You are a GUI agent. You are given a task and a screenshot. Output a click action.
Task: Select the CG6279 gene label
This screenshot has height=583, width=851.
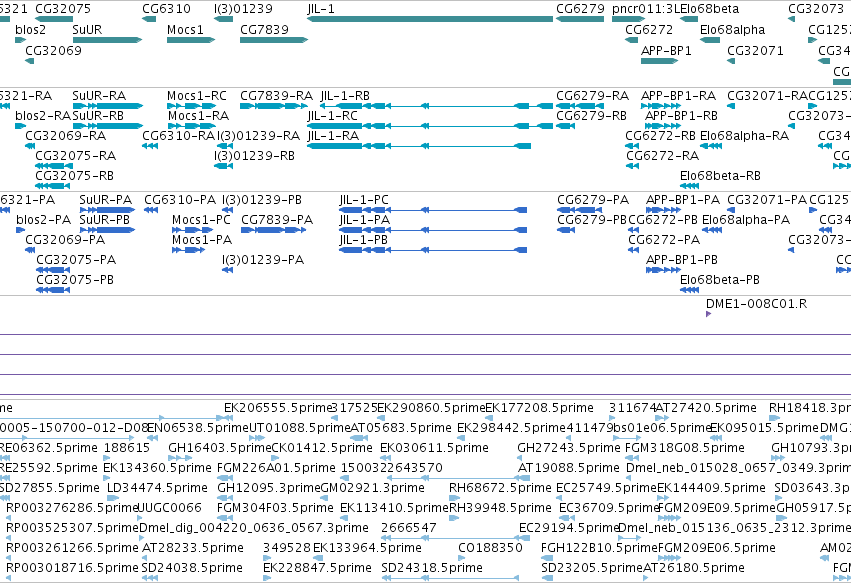(580, 9)
